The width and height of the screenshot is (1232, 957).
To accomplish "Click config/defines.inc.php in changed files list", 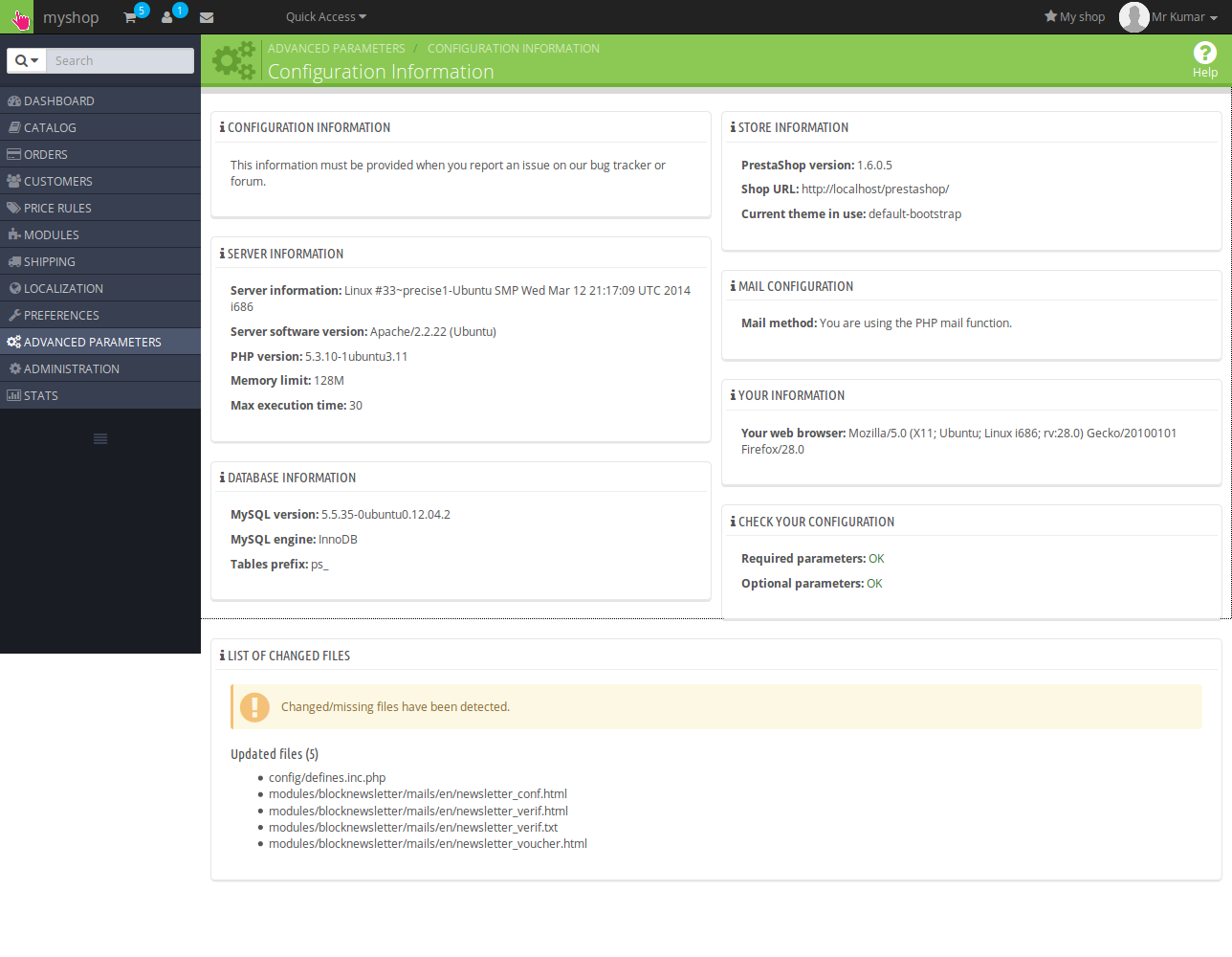I will [327, 778].
